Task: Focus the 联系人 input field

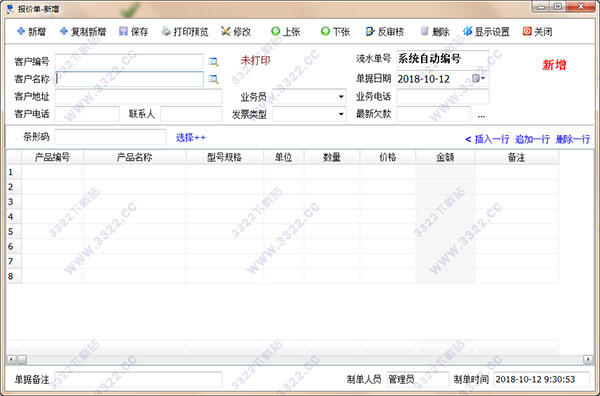Action: pyautogui.click(x=191, y=114)
